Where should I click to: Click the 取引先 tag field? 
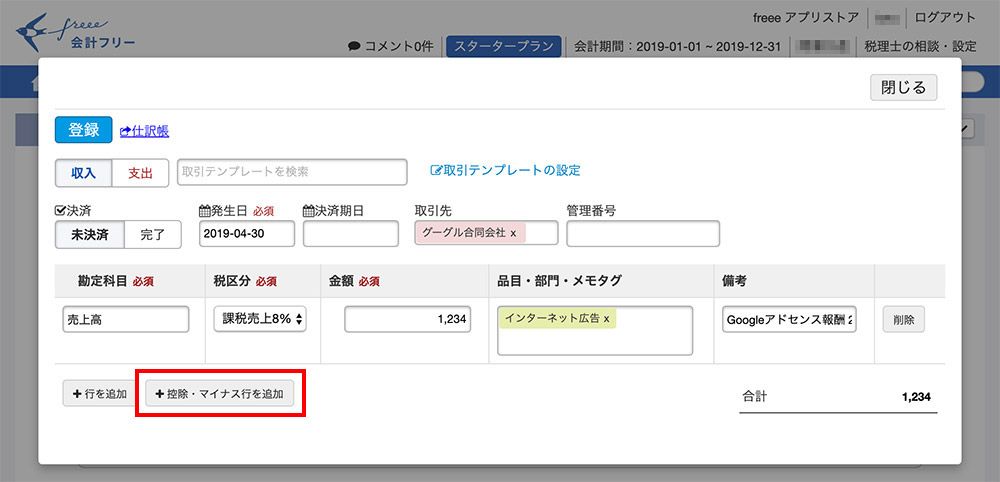(x=486, y=233)
